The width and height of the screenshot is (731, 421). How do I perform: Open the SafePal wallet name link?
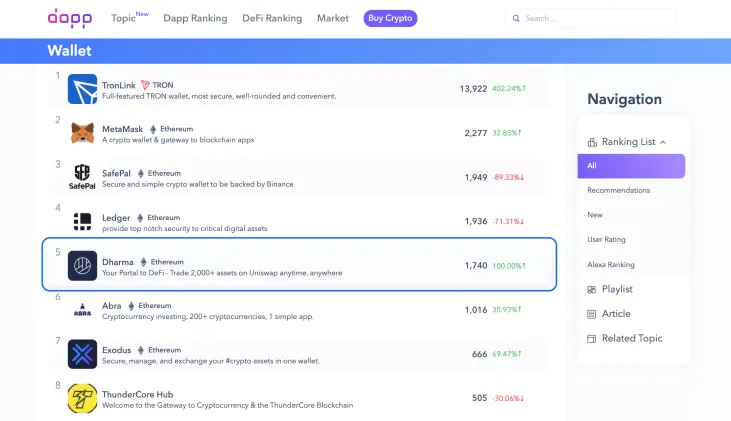[116, 173]
